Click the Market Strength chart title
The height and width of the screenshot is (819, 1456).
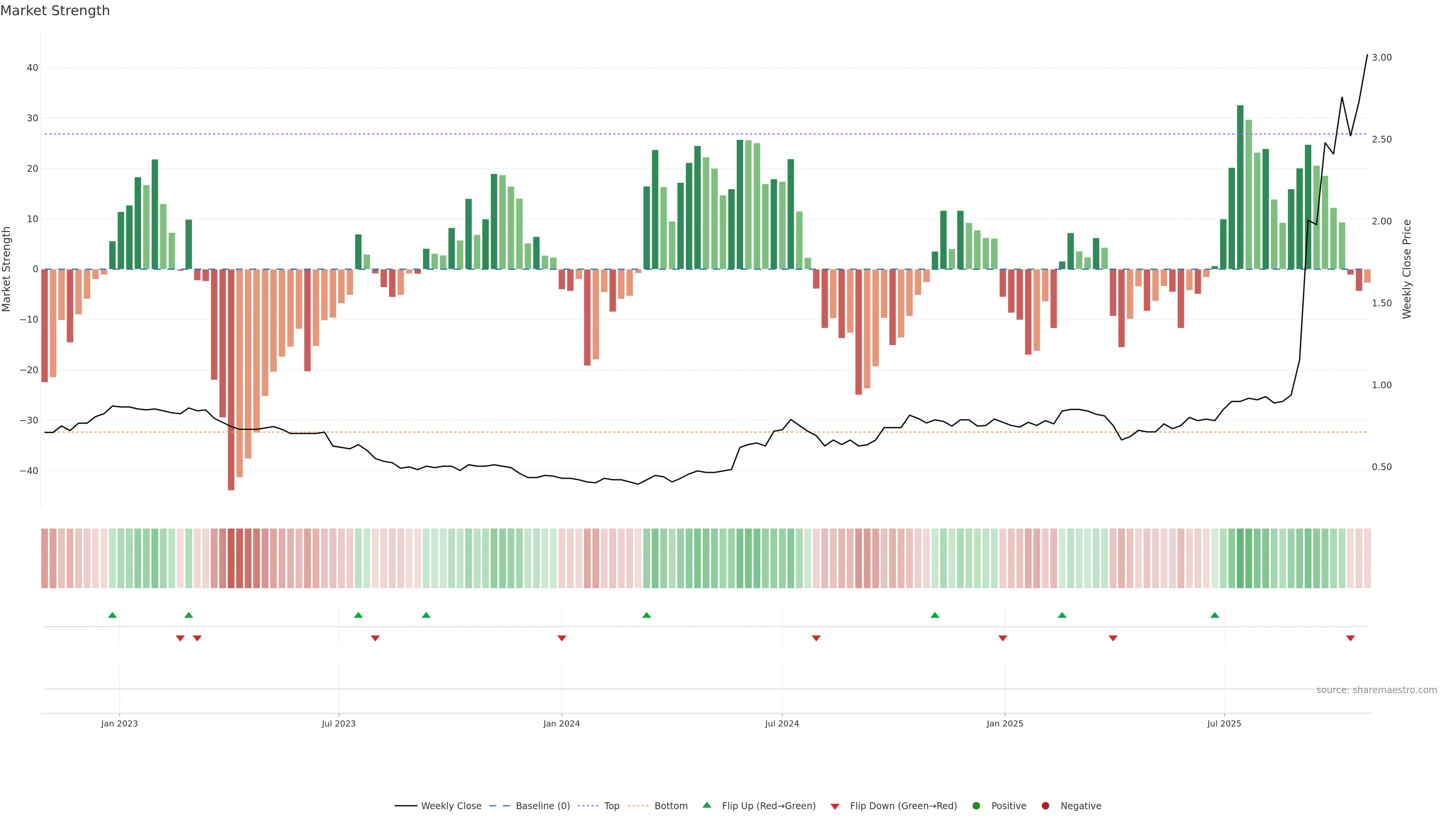point(55,11)
